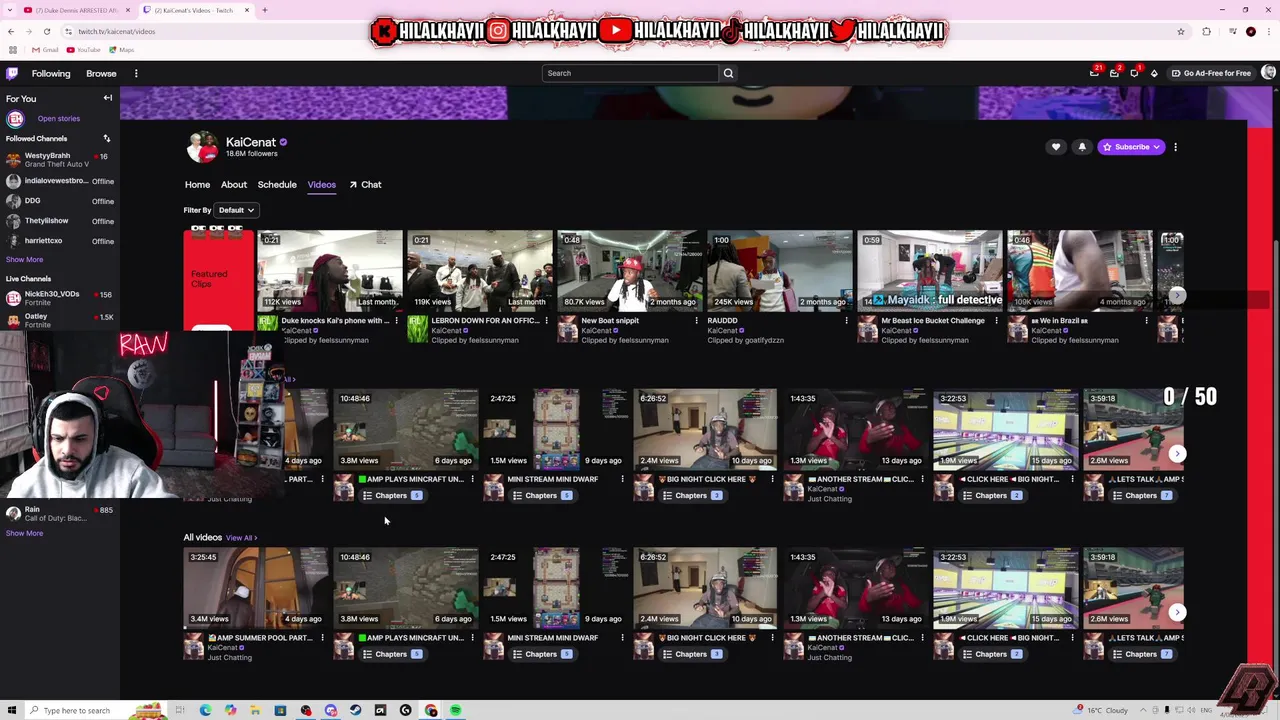Click the search magnifier button
Image resolution: width=1280 pixels, height=720 pixels.
pos(728,73)
